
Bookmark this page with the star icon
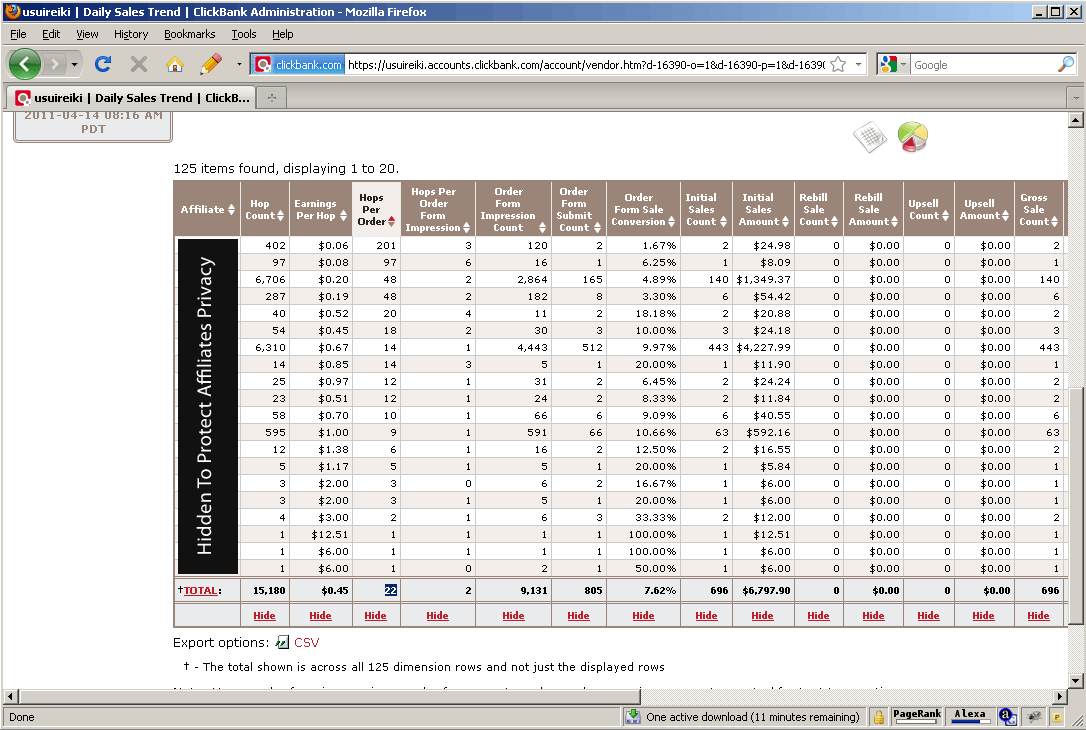coord(838,64)
